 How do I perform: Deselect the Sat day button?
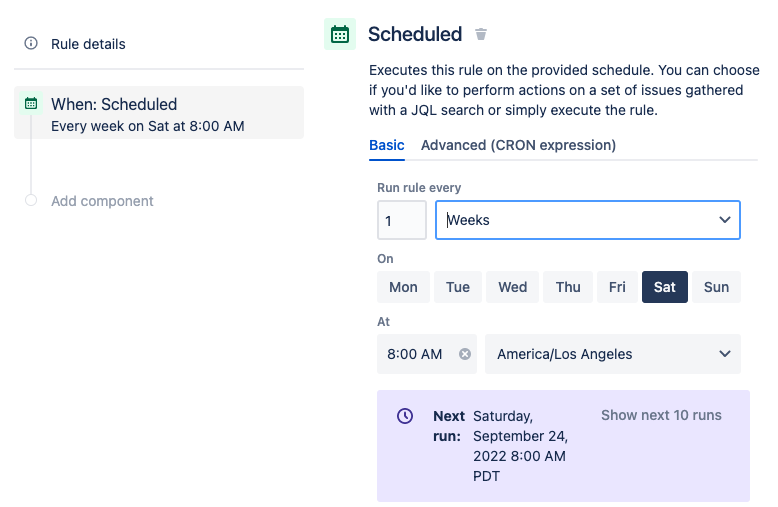(665, 287)
